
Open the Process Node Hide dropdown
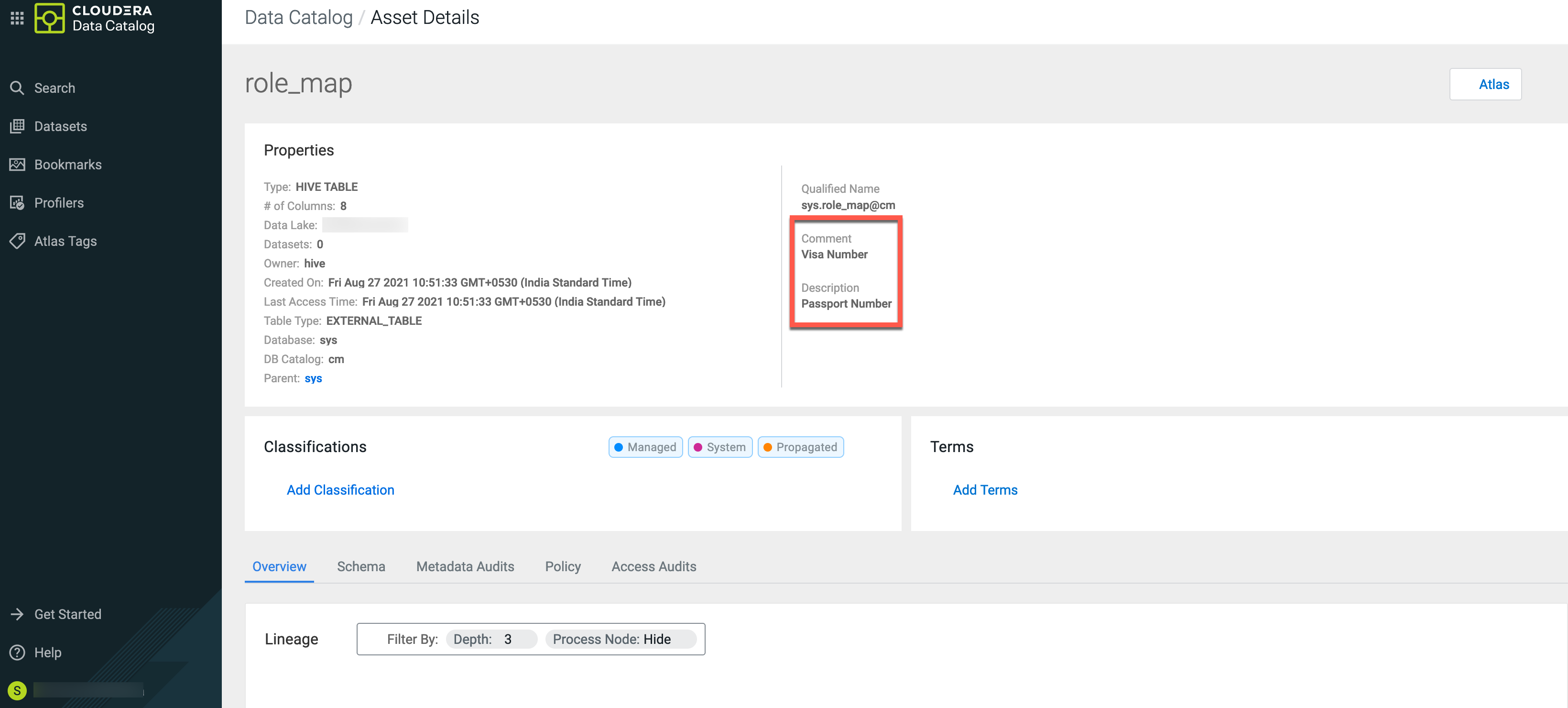coord(620,639)
